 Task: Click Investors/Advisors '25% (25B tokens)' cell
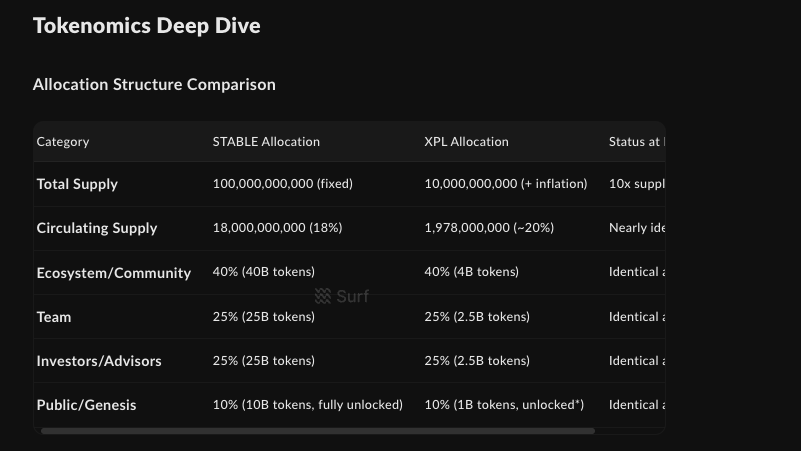tap(264, 361)
